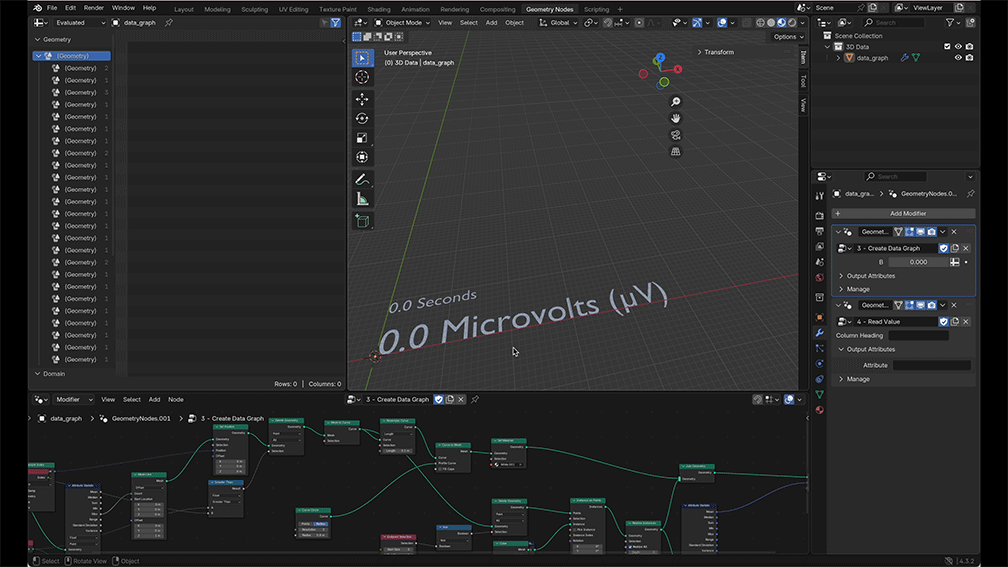This screenshot has width=1008, height=567.
Task: Open the node editor Add menu
Action: (154, 399)
